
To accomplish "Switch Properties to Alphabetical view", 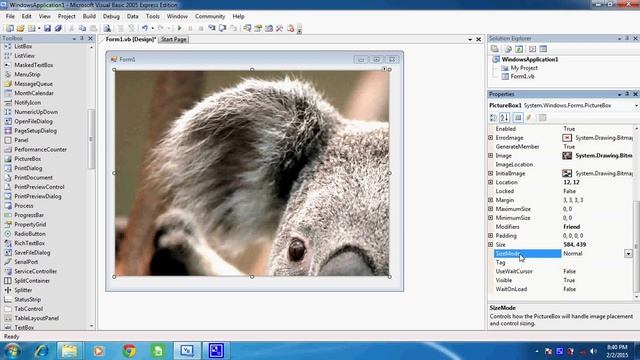I will point(504,118).
